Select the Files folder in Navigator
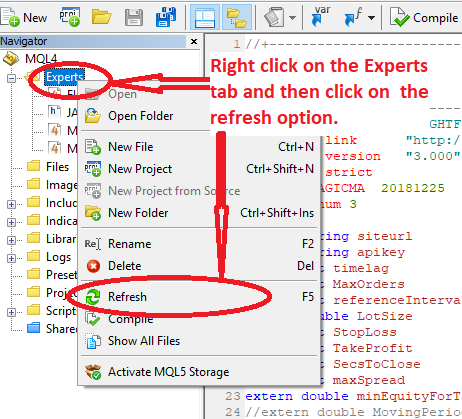 [x=57, y=167]
